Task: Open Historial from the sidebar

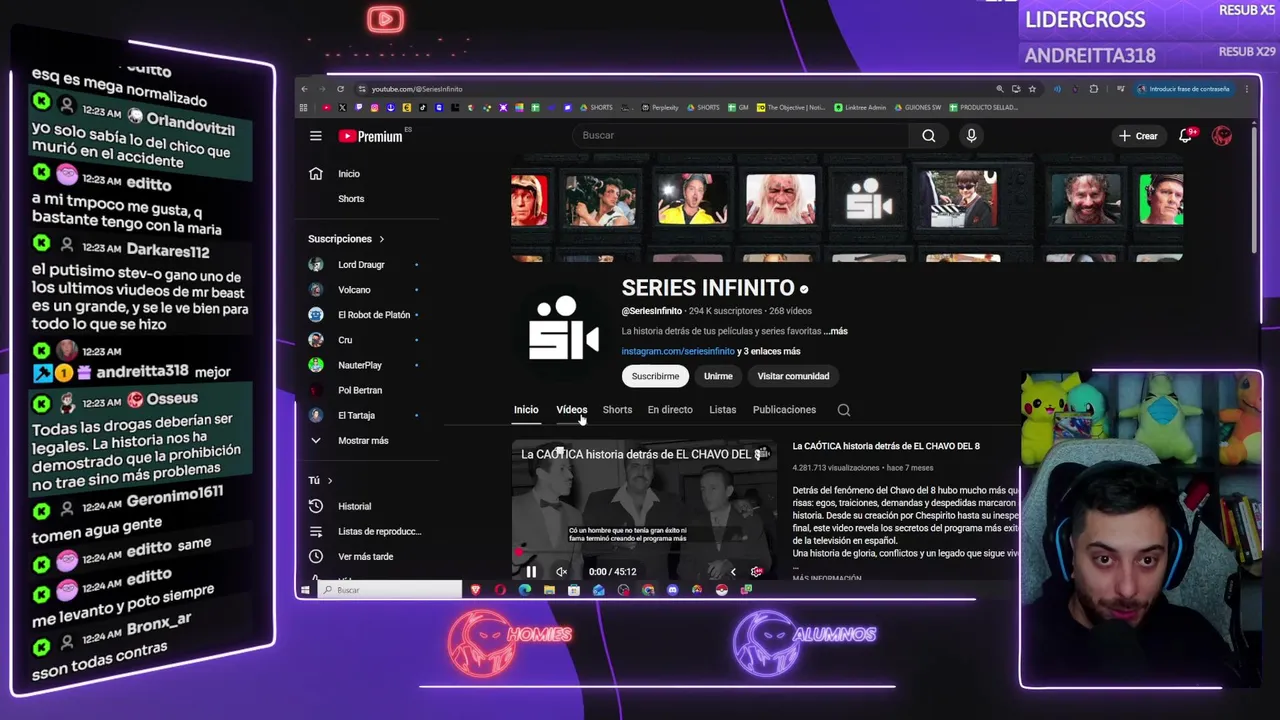Action: (355, 506)
